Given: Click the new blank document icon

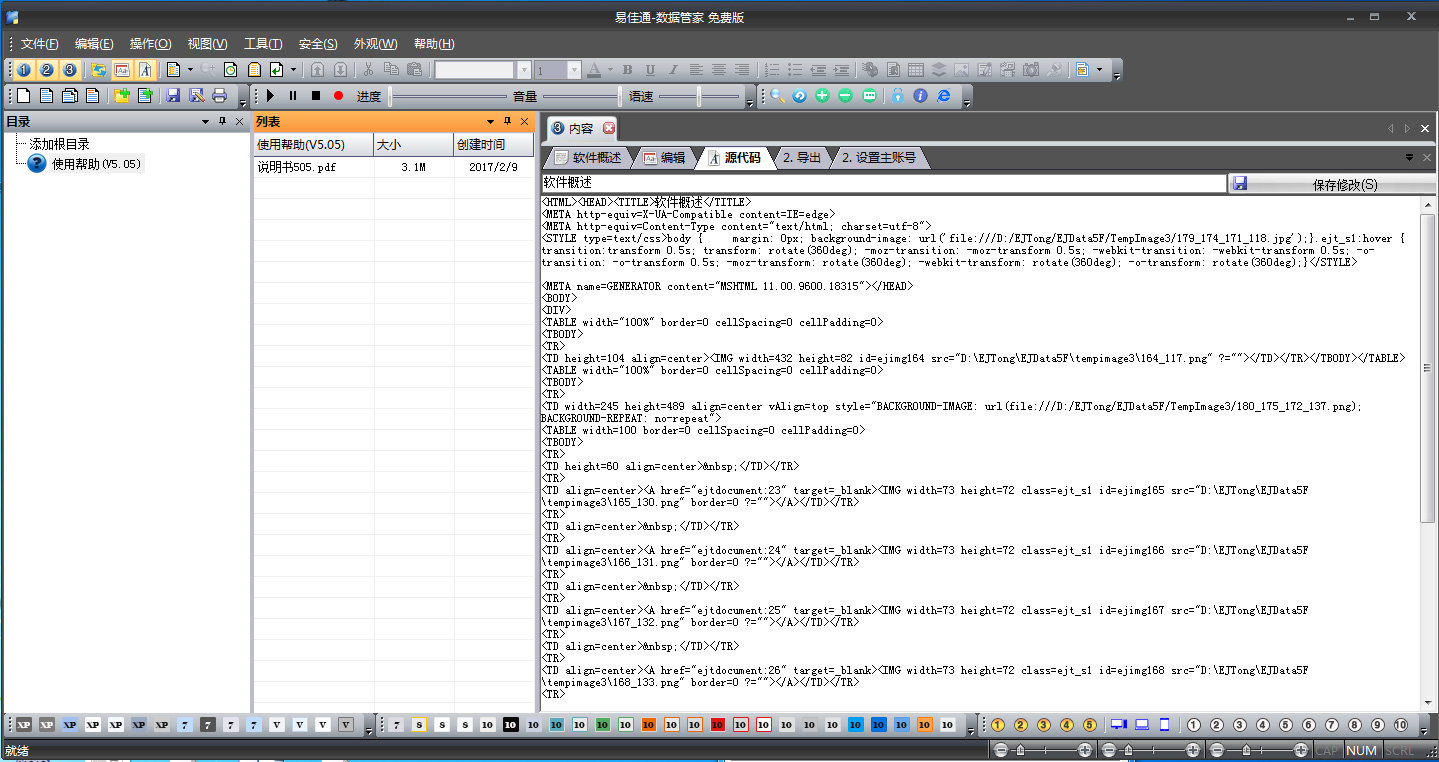Looking at the screenshot, I should coord(23,96).
